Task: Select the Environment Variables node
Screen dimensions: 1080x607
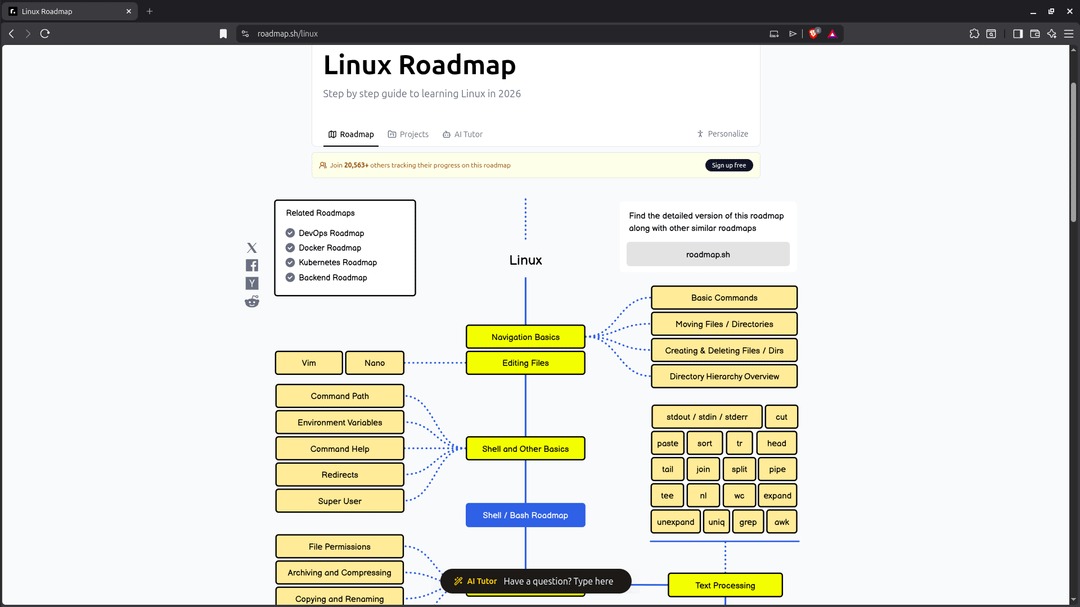Action: (x=340, y=422)
